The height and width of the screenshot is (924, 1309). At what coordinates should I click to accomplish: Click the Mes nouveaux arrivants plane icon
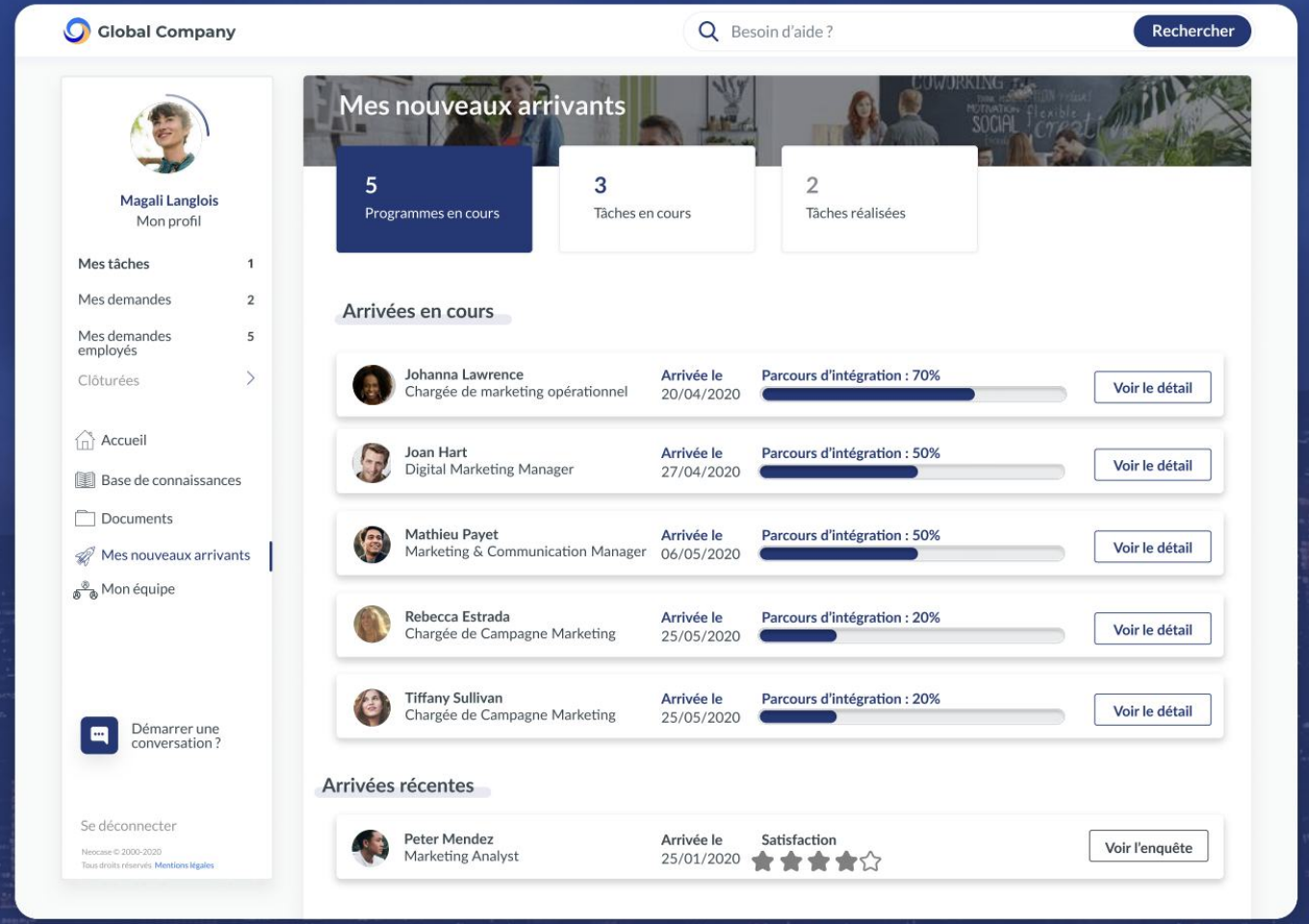click(85, 555)
